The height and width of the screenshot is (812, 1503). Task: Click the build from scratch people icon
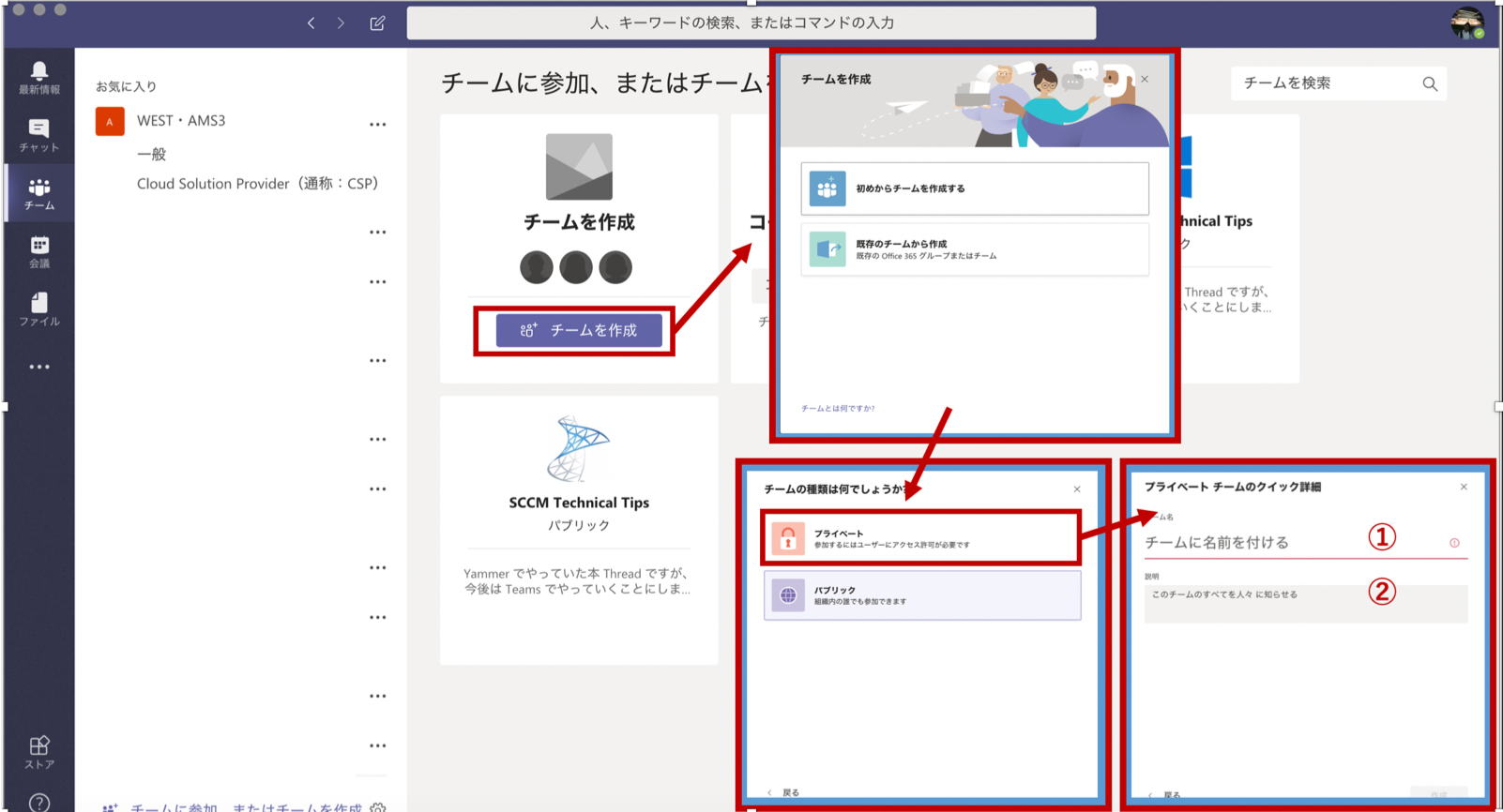pos(827,188)
